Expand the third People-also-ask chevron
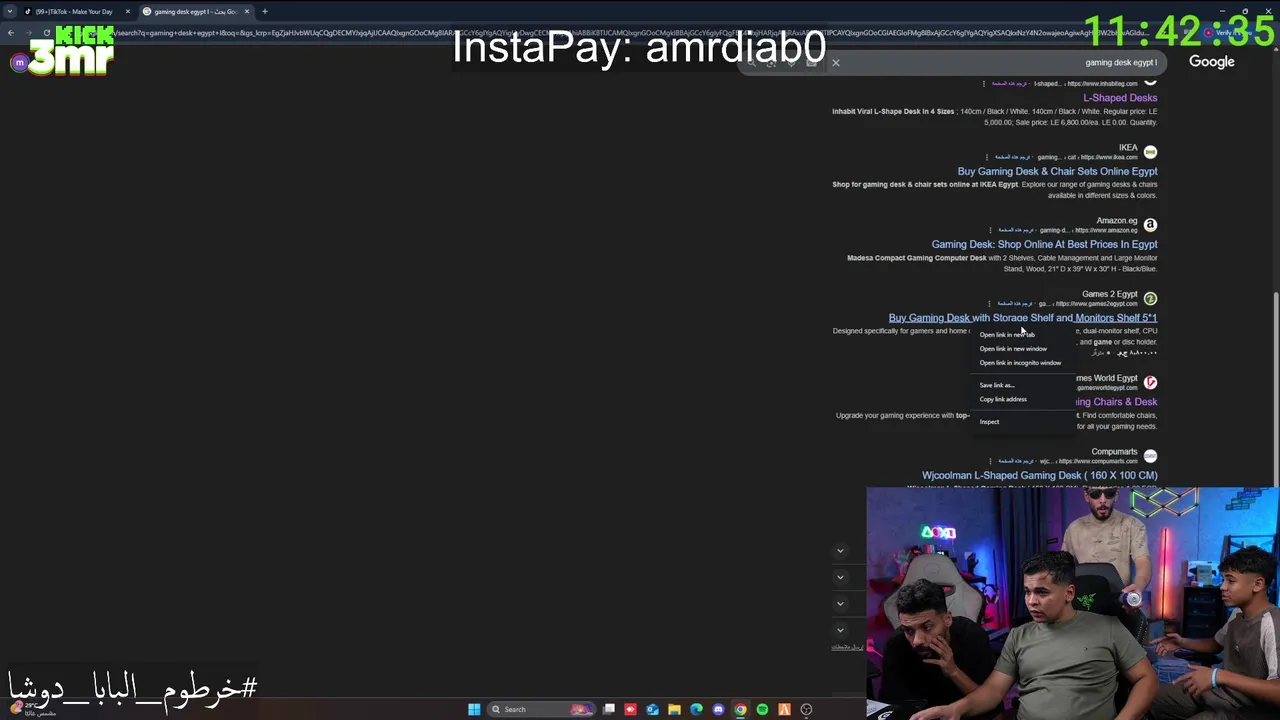Image resolution: width=1280 pixels, height=720 pixels. (840, 603)
